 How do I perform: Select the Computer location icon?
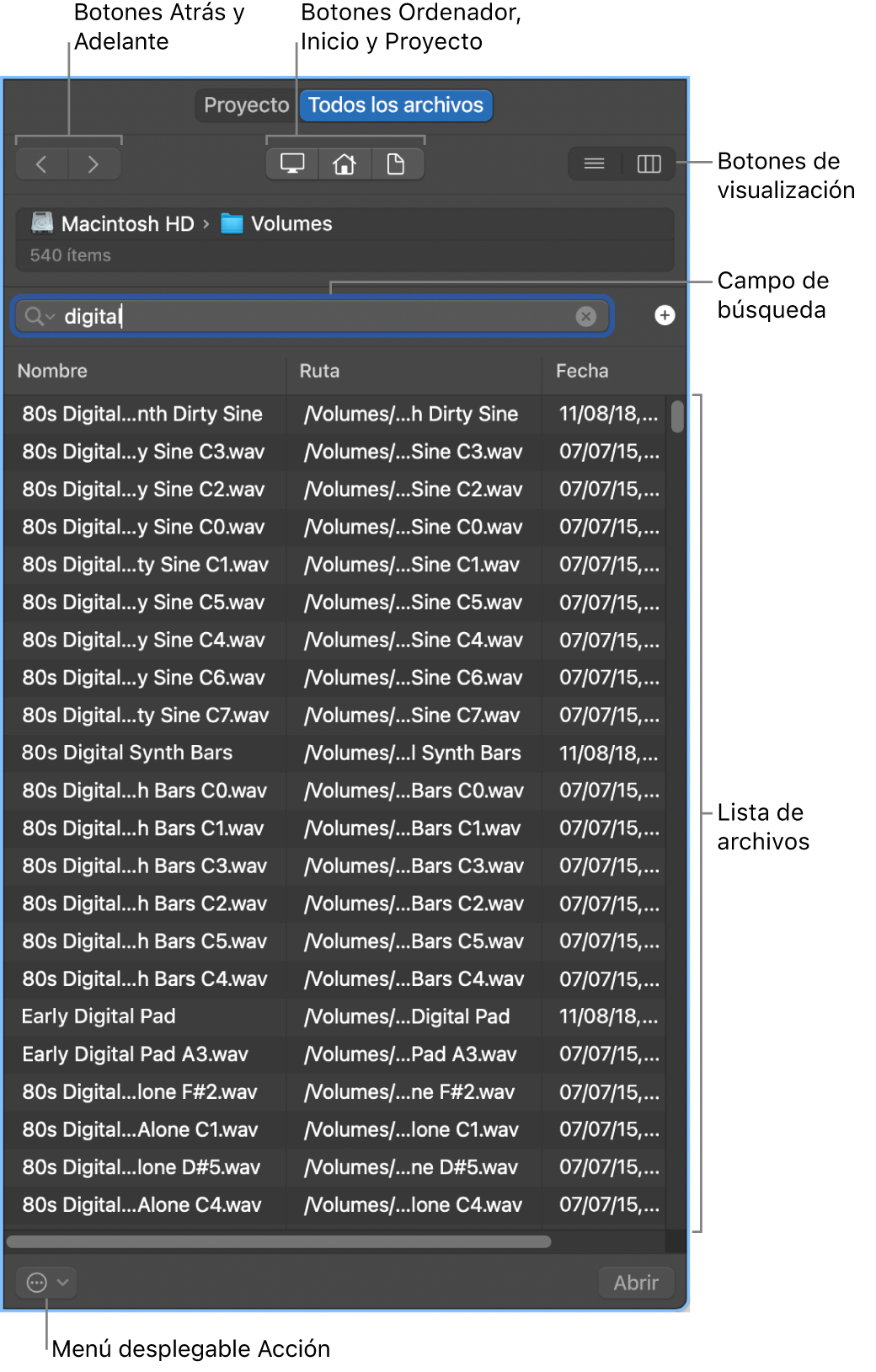click(292, 164)
